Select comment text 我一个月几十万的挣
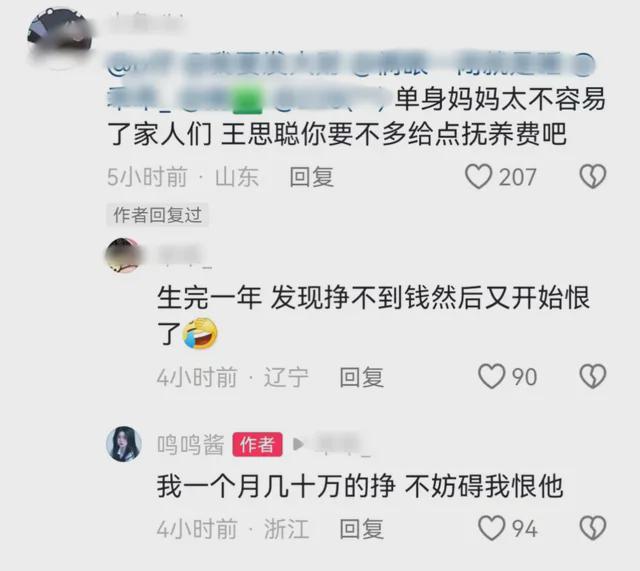 pyautogui.click(x=276, y=486)
